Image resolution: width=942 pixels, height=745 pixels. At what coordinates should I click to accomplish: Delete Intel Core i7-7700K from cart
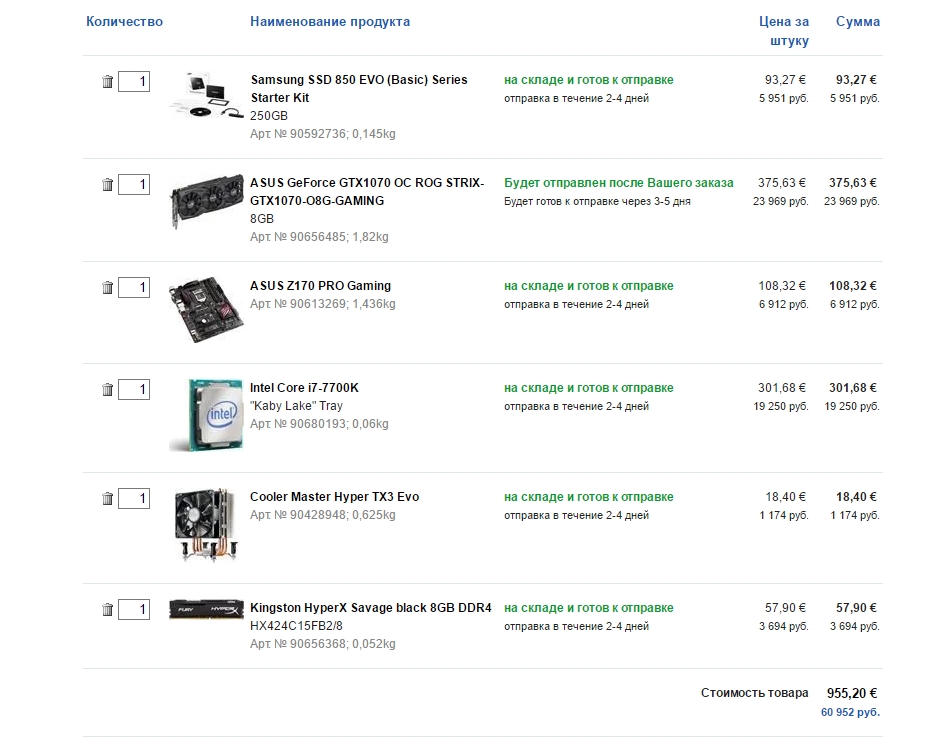tap(108, 390)
